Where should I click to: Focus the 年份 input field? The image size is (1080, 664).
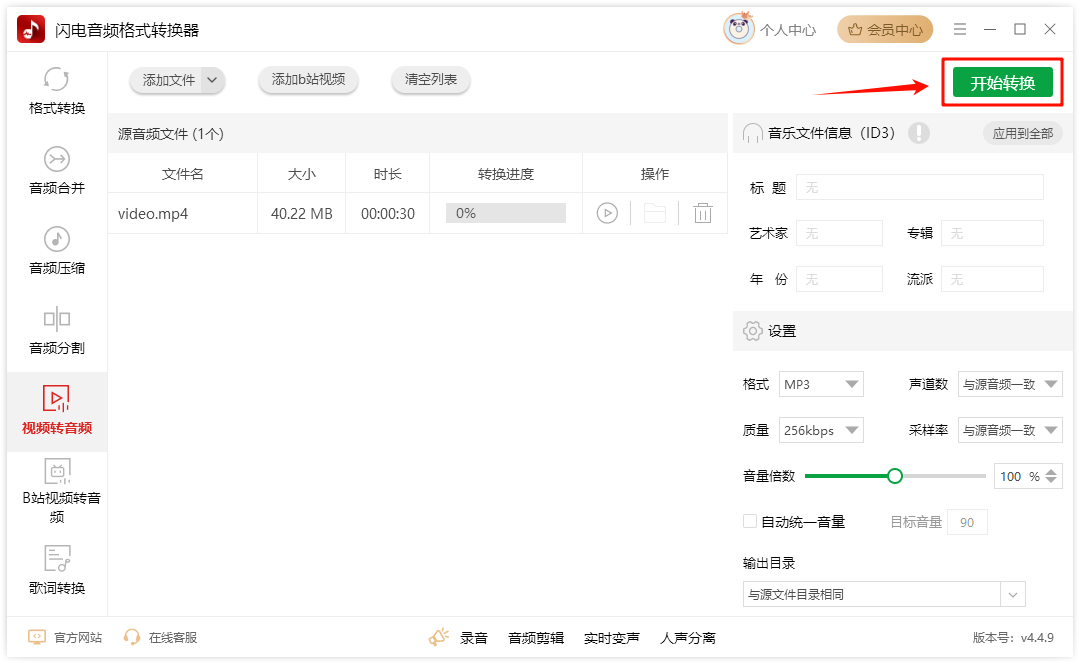pos(839,279)
